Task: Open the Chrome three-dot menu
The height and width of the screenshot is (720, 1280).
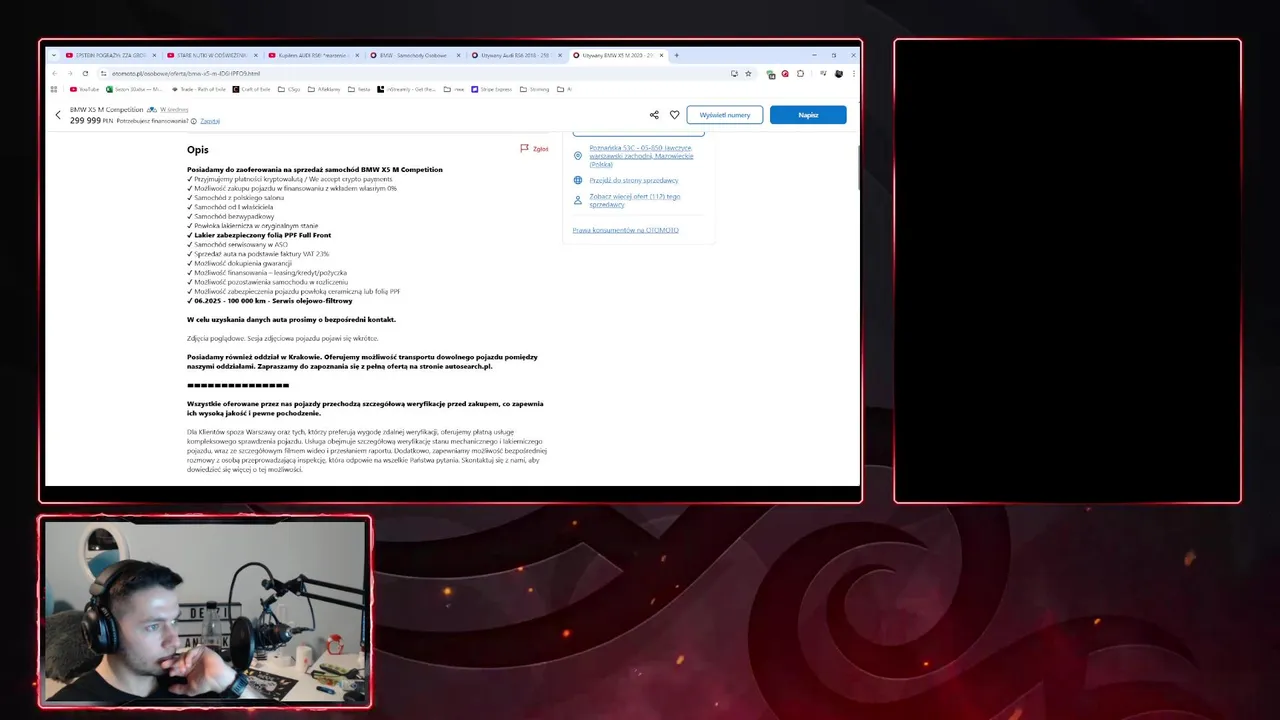Action: 853,73
